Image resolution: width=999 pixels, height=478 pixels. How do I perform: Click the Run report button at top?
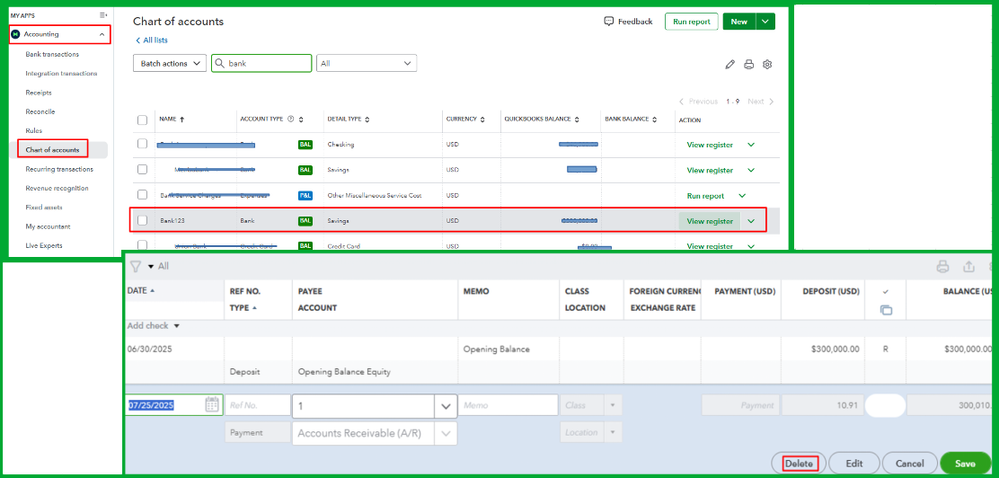pos(692,22)
